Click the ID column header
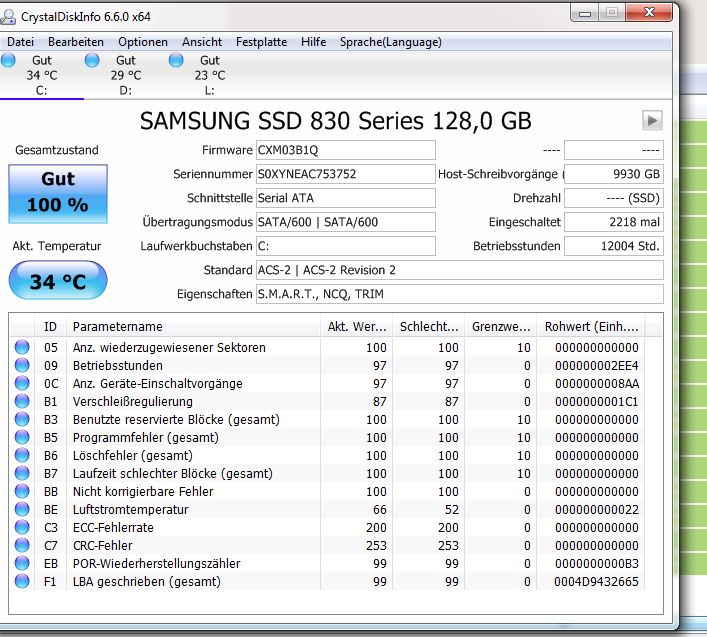707x637 pixels. pos(50,326)
